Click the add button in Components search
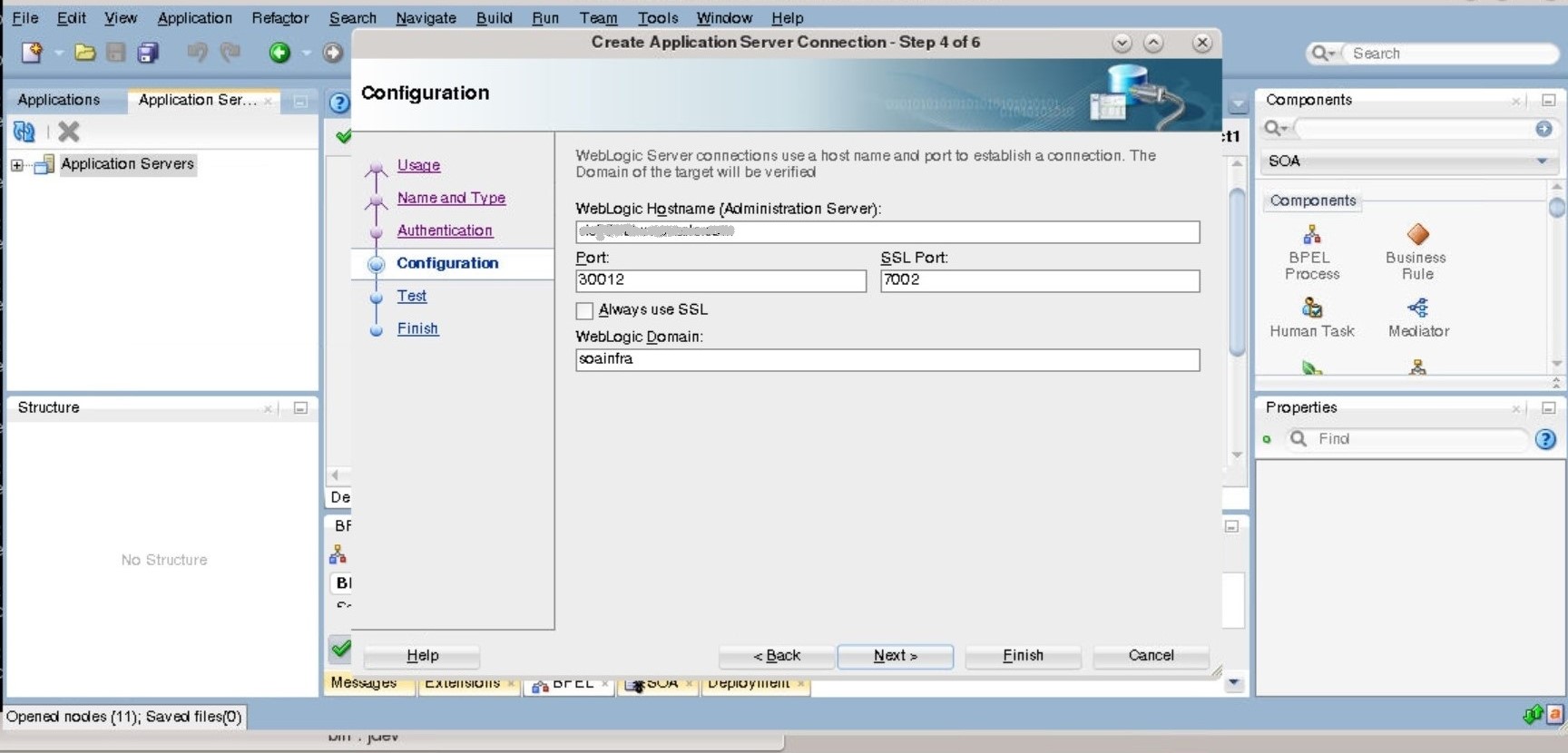Screen dimensions: 1568x753 (x=1543, y=129)
